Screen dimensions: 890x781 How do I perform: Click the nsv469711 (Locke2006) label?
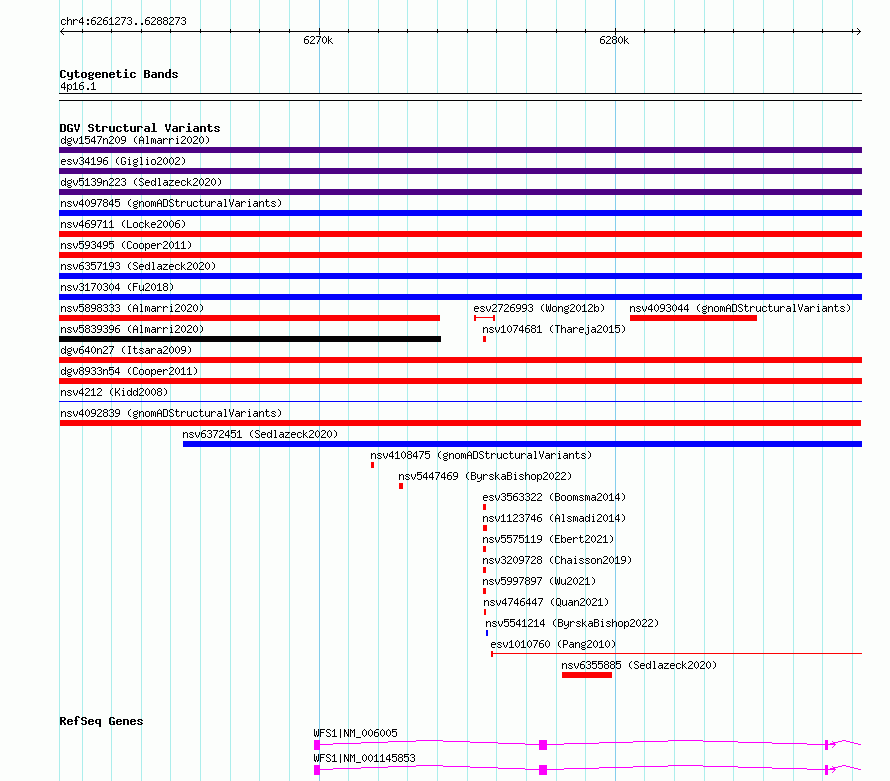123,224
